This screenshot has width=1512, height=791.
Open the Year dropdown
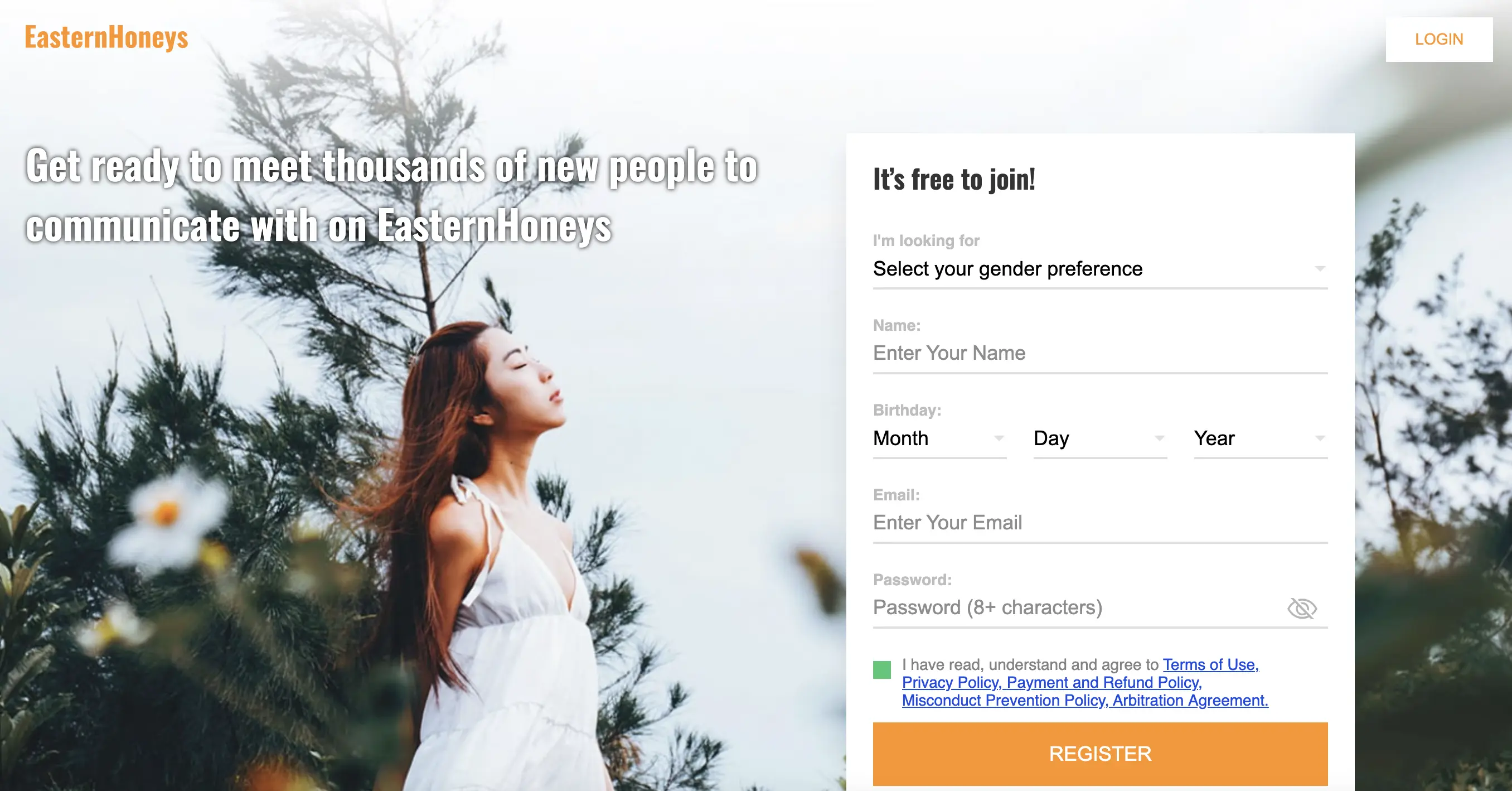(1261, 438)
